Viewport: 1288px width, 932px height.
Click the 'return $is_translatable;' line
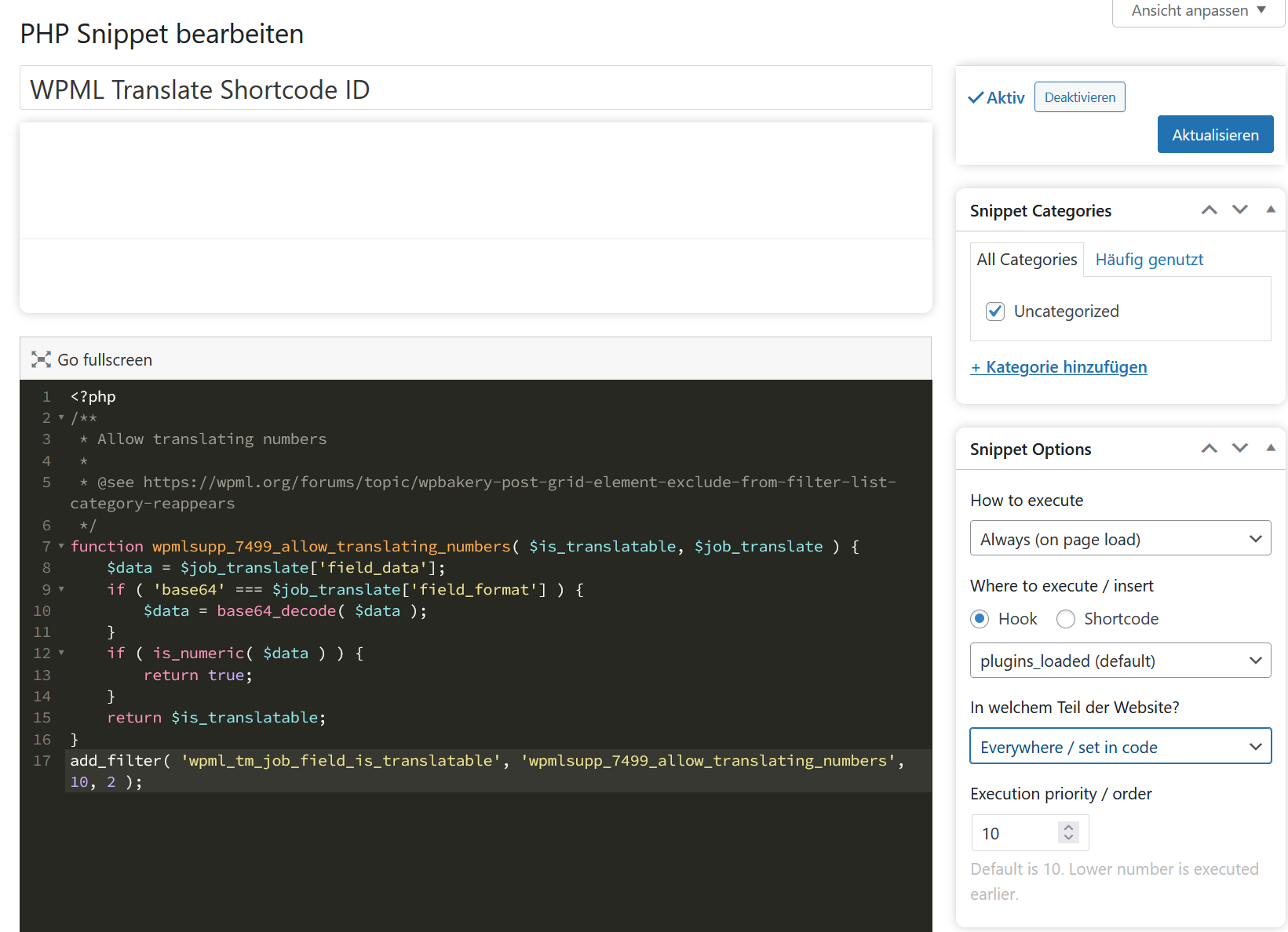click(217, 718)
